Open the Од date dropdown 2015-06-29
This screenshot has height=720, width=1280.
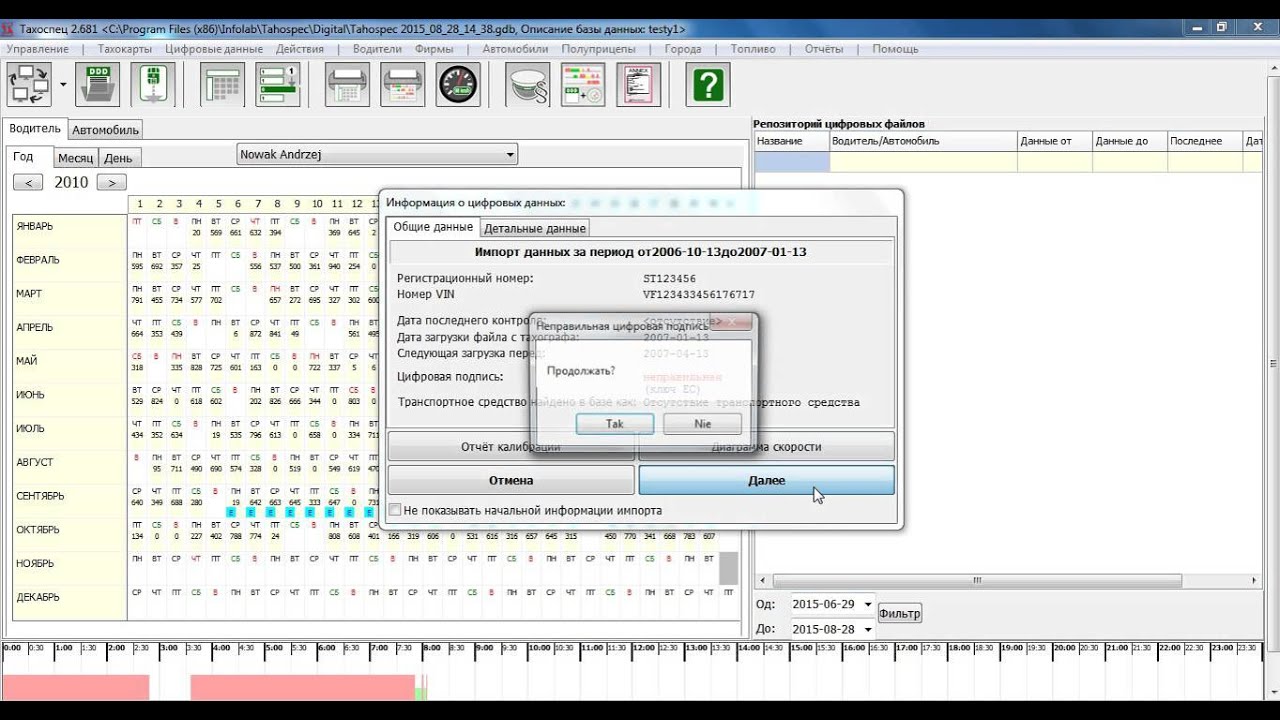tap(867, 604)
